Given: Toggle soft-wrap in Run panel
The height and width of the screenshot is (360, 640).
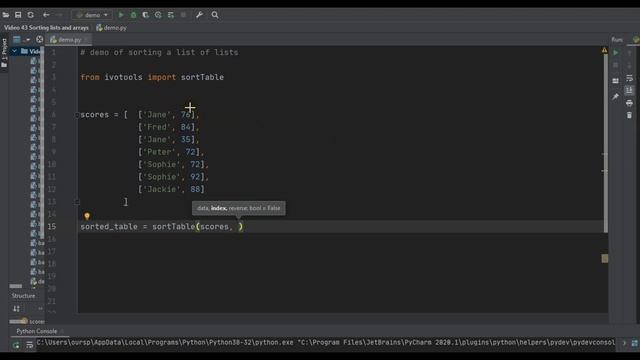Looking at the screenshot, I should coord(629,78).
